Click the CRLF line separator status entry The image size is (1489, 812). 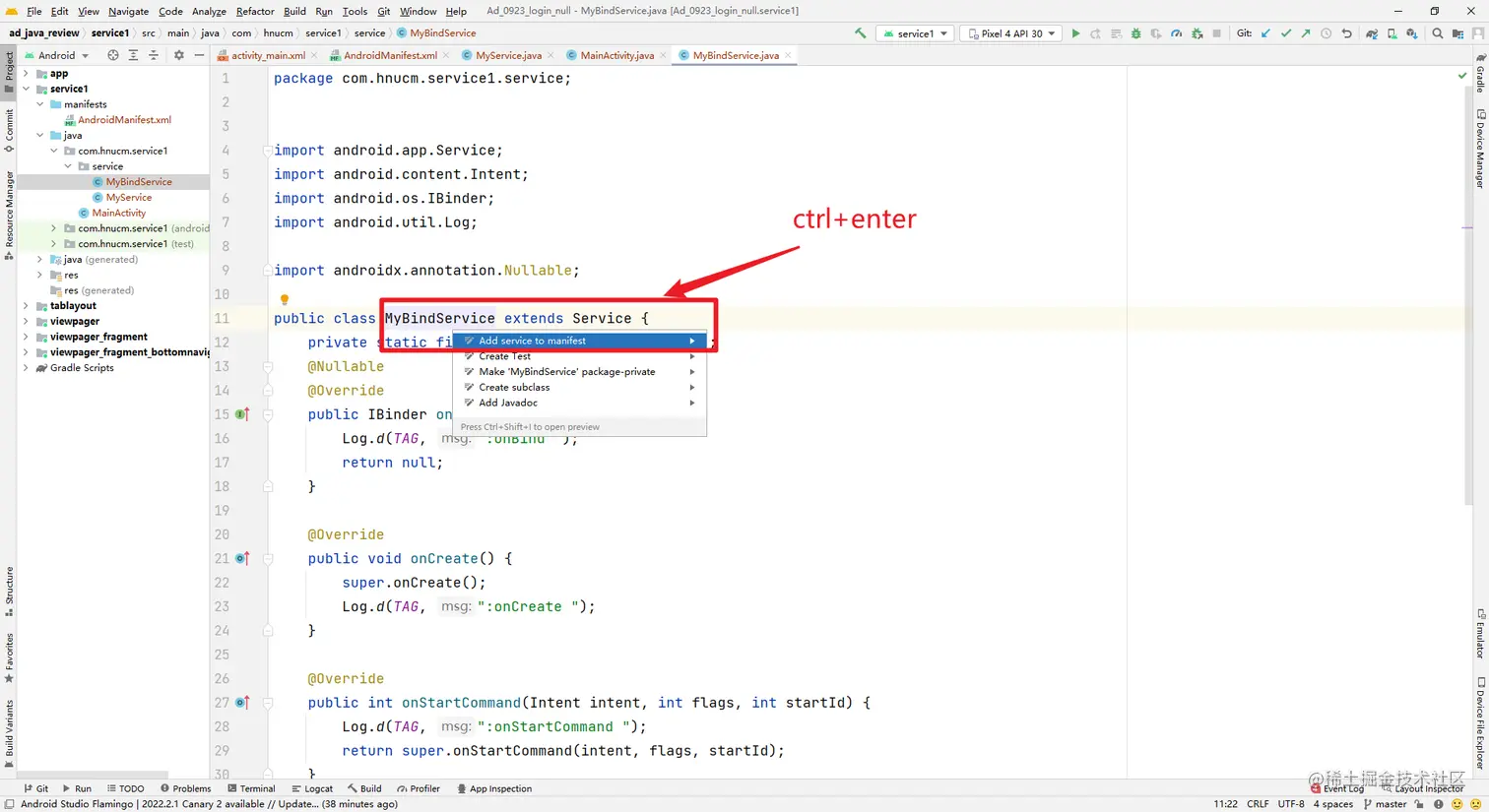pos(1258,804)
